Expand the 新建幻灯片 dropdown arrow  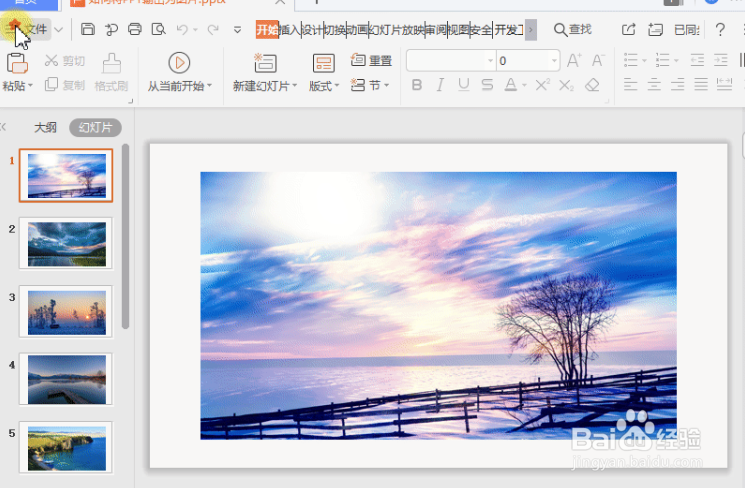click(x=295, y=86)
